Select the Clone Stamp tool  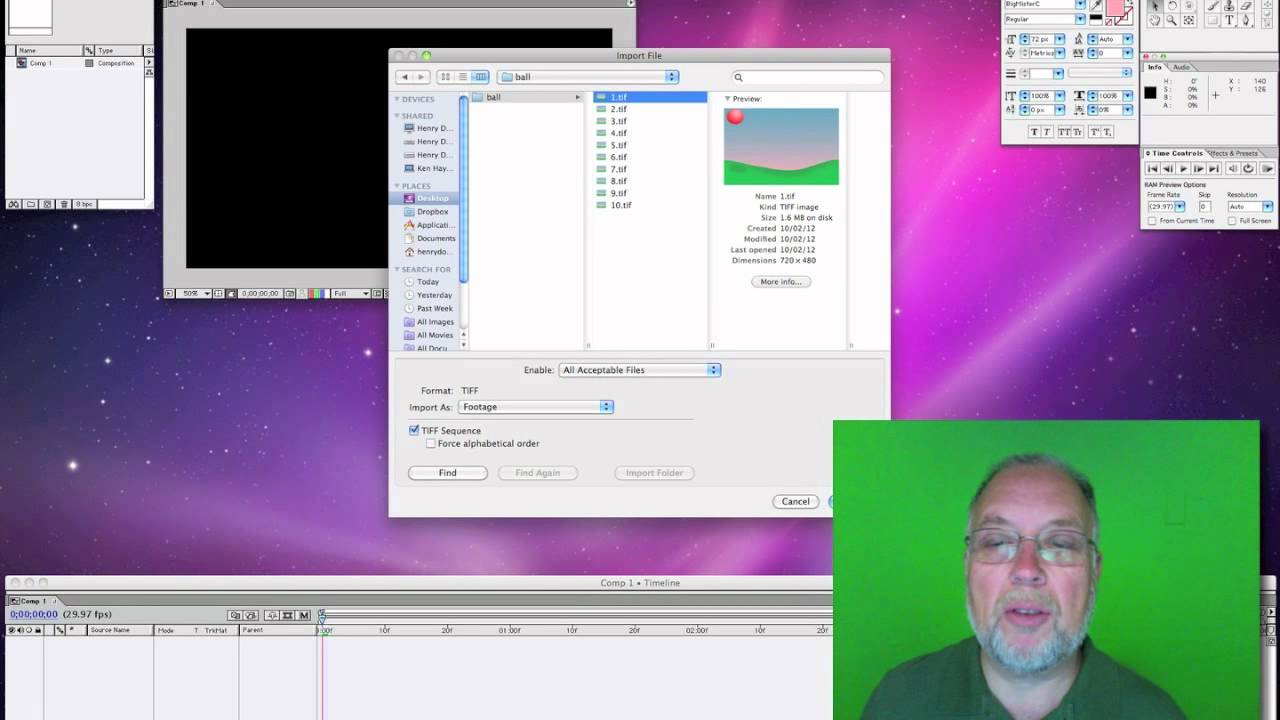pyautogui.click(x=1229, y=6)
